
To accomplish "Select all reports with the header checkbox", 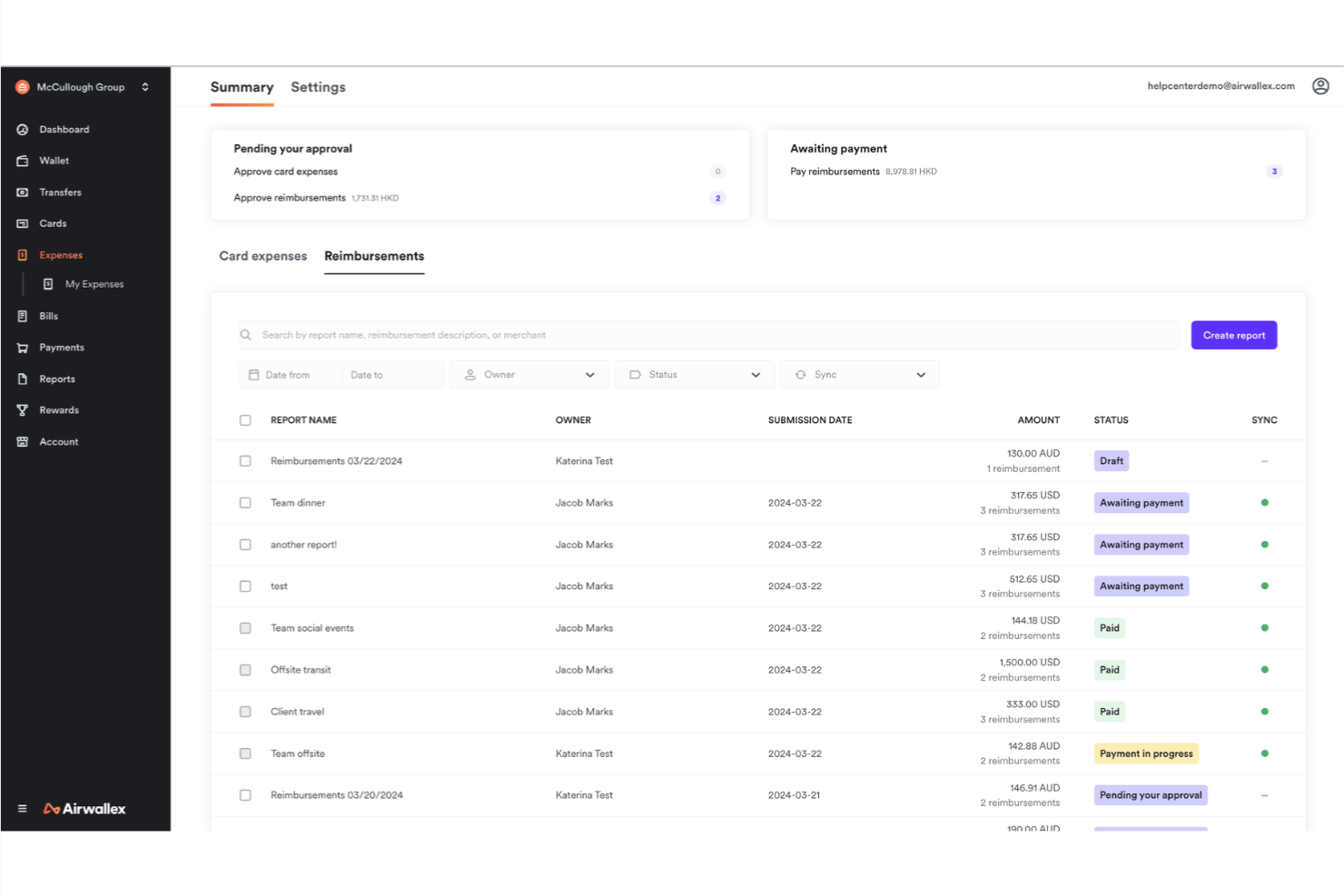I will pos(245,419).
